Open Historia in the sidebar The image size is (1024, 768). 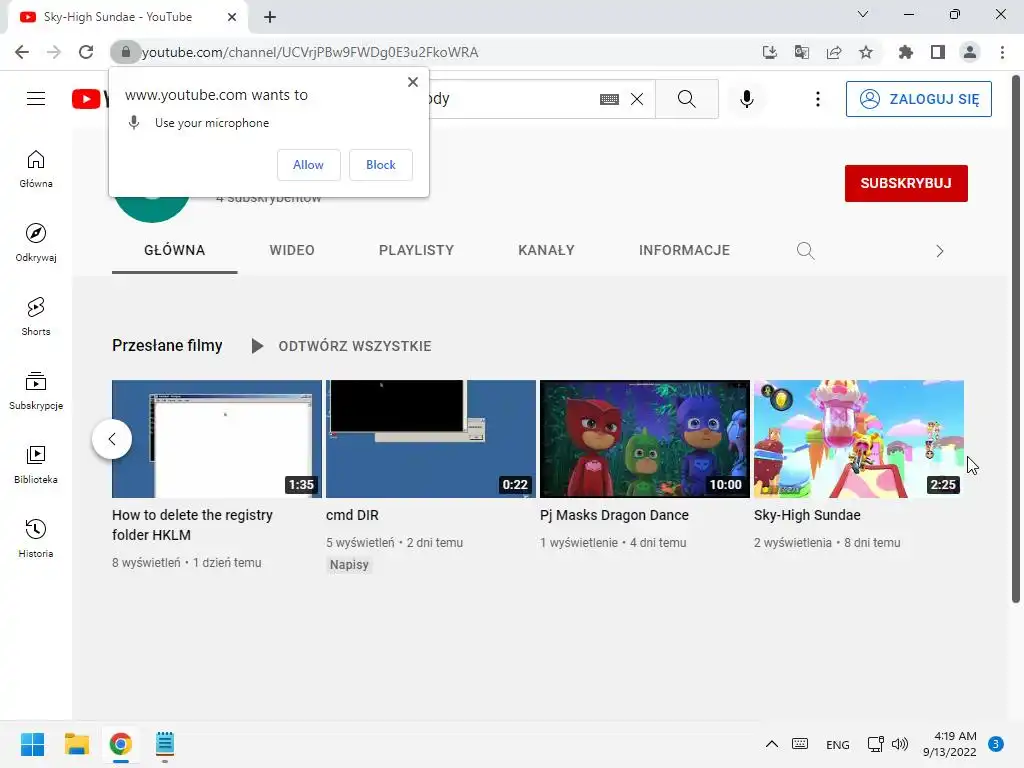[x=36, y=538]
